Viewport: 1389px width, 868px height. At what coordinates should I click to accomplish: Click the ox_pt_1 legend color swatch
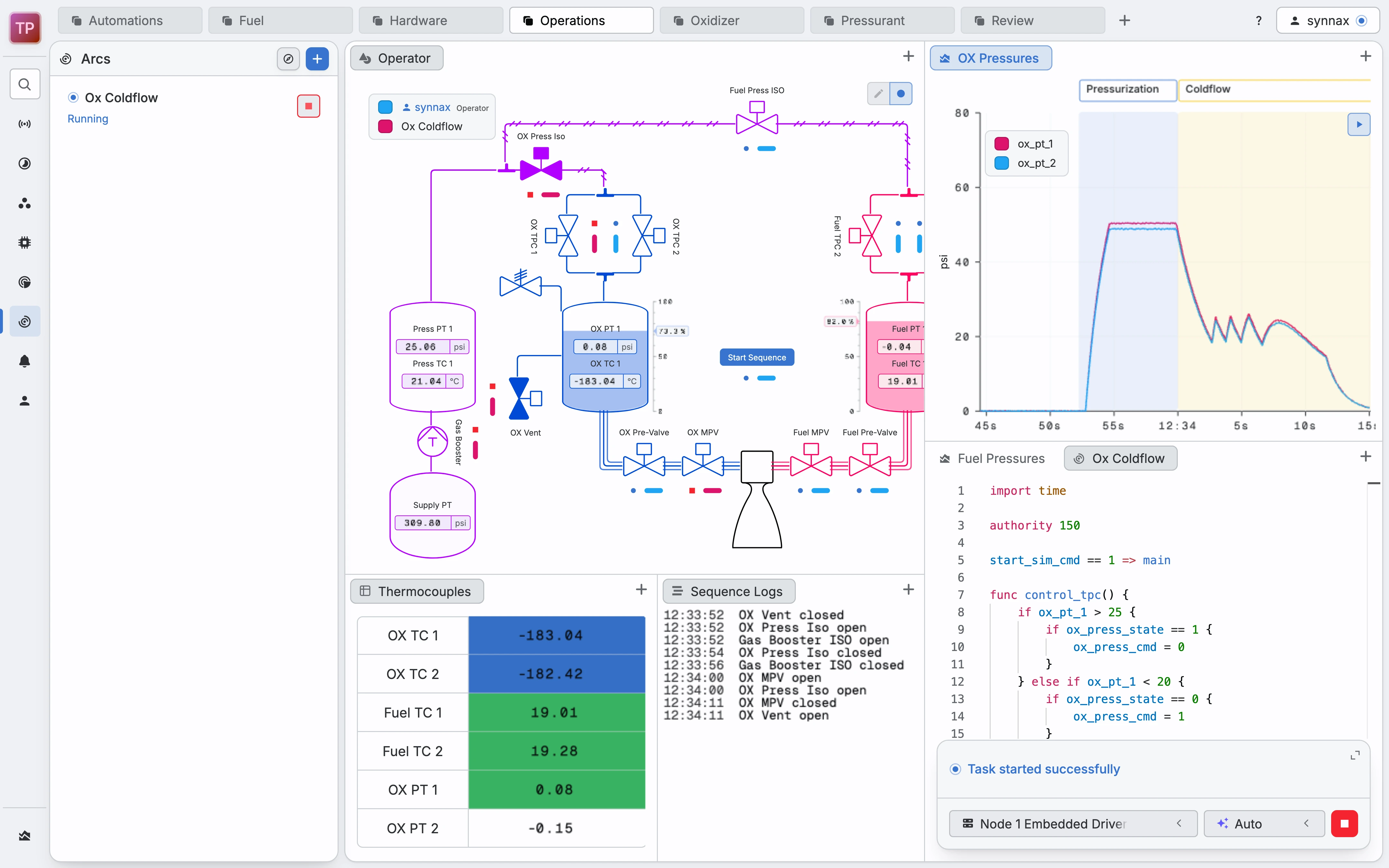(x=1002, y=143)
